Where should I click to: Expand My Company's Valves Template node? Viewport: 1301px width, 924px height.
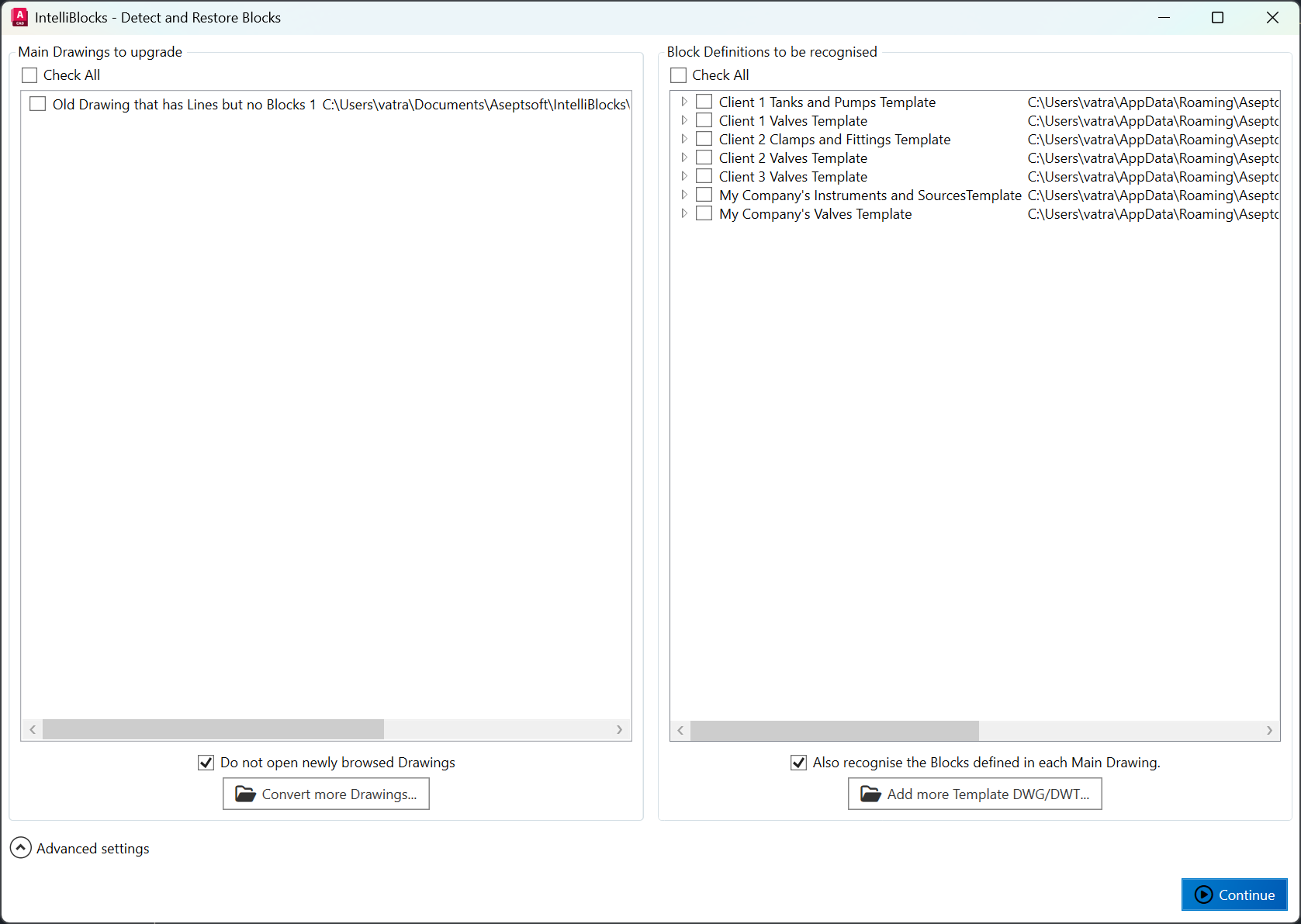pos(684,213)
